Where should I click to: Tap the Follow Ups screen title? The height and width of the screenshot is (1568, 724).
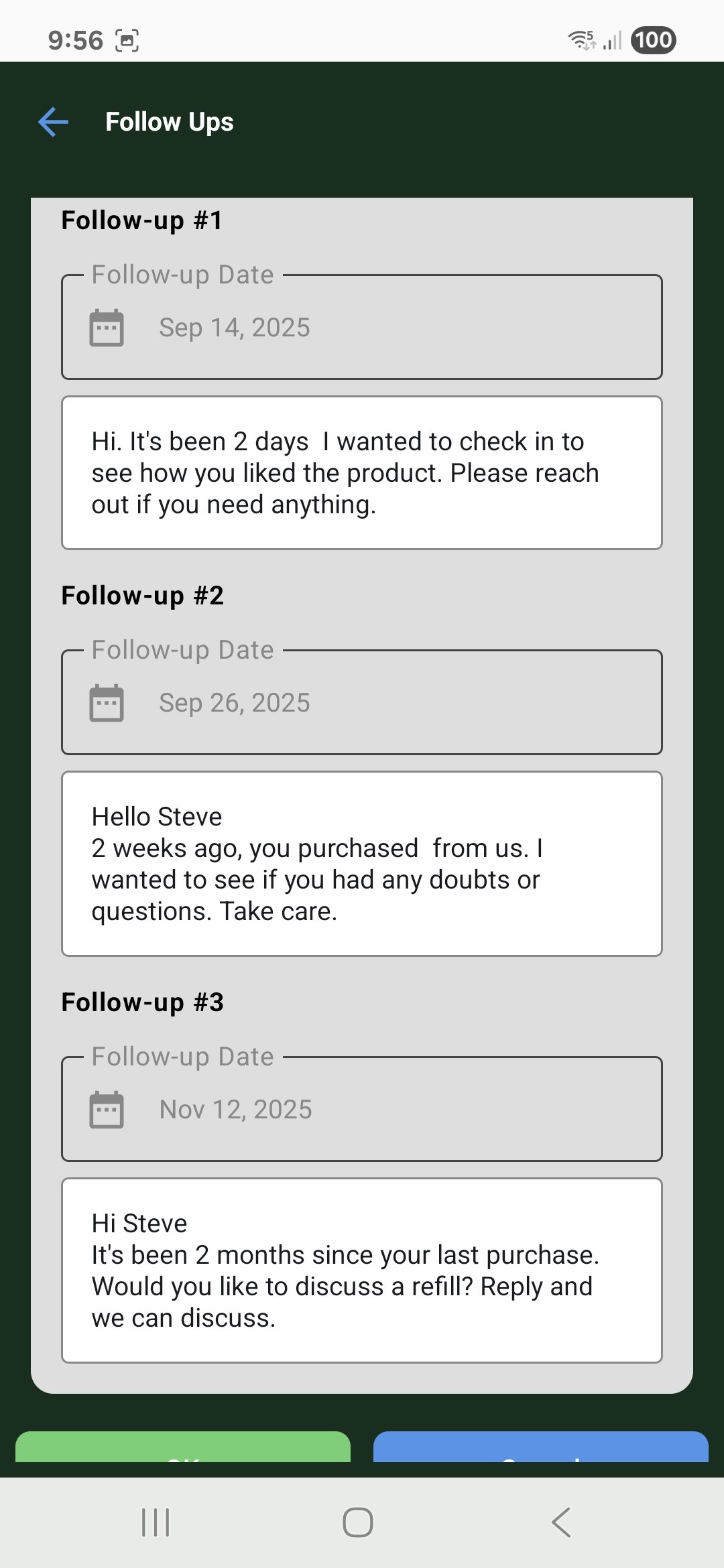169,121
